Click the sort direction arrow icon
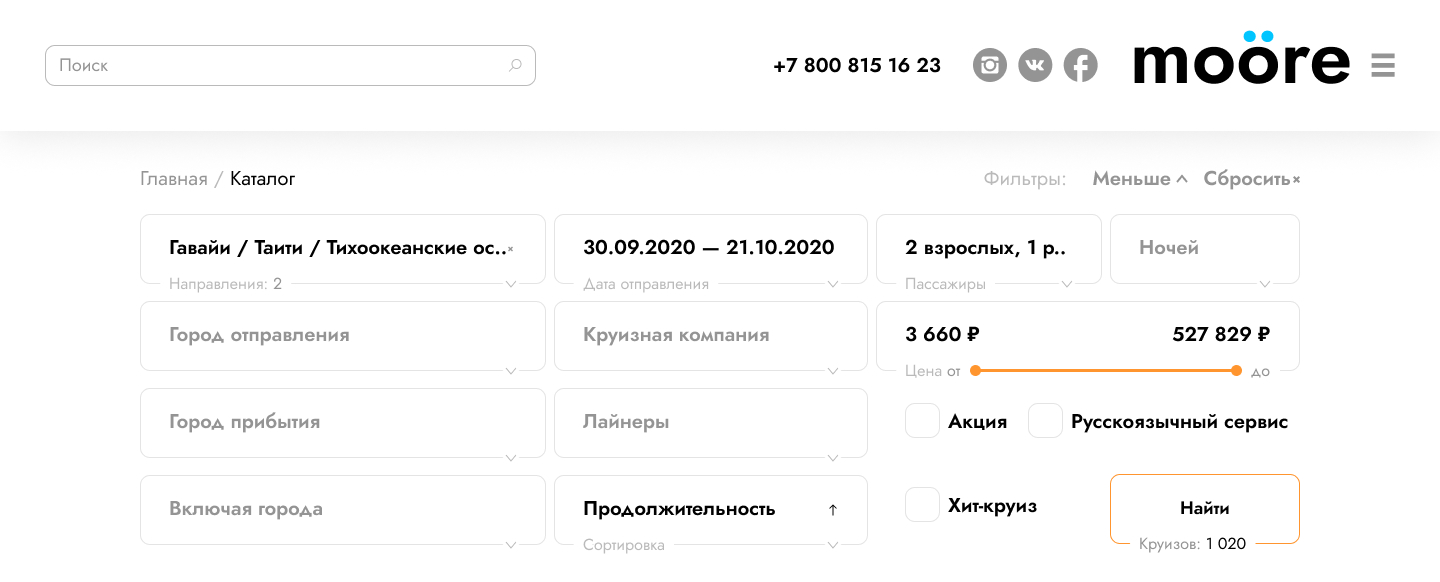 click(833, 510)
